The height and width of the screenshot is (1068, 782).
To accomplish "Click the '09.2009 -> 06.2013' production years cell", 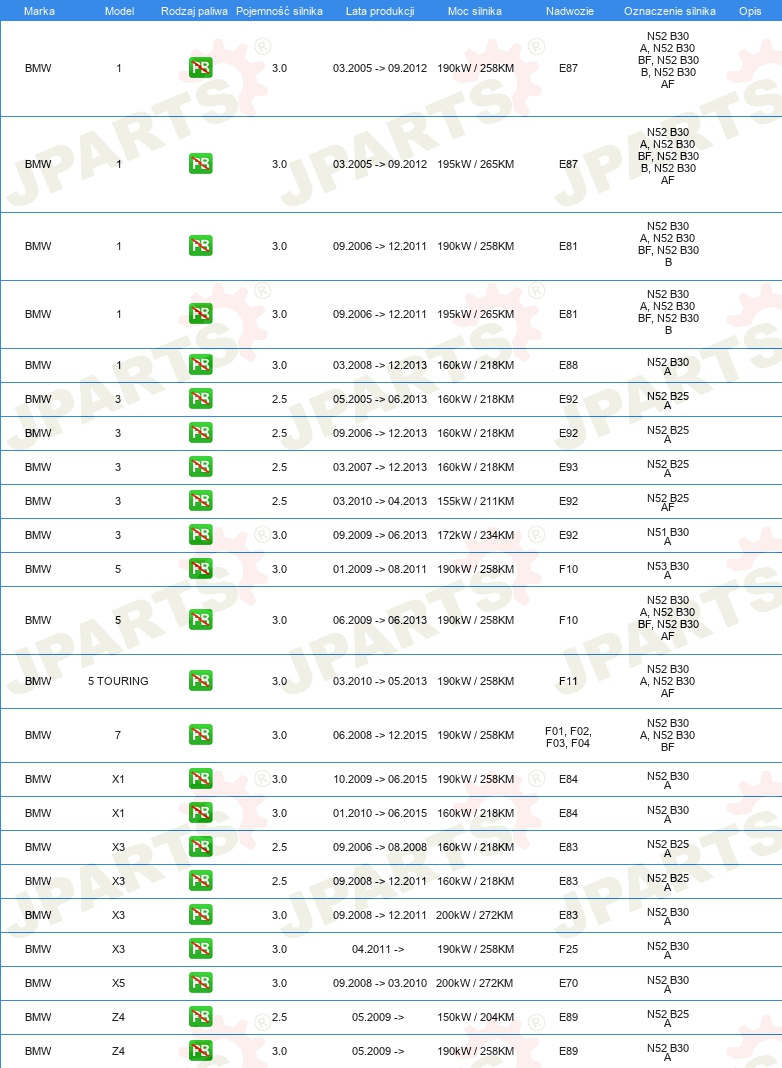I will [380, 535].
